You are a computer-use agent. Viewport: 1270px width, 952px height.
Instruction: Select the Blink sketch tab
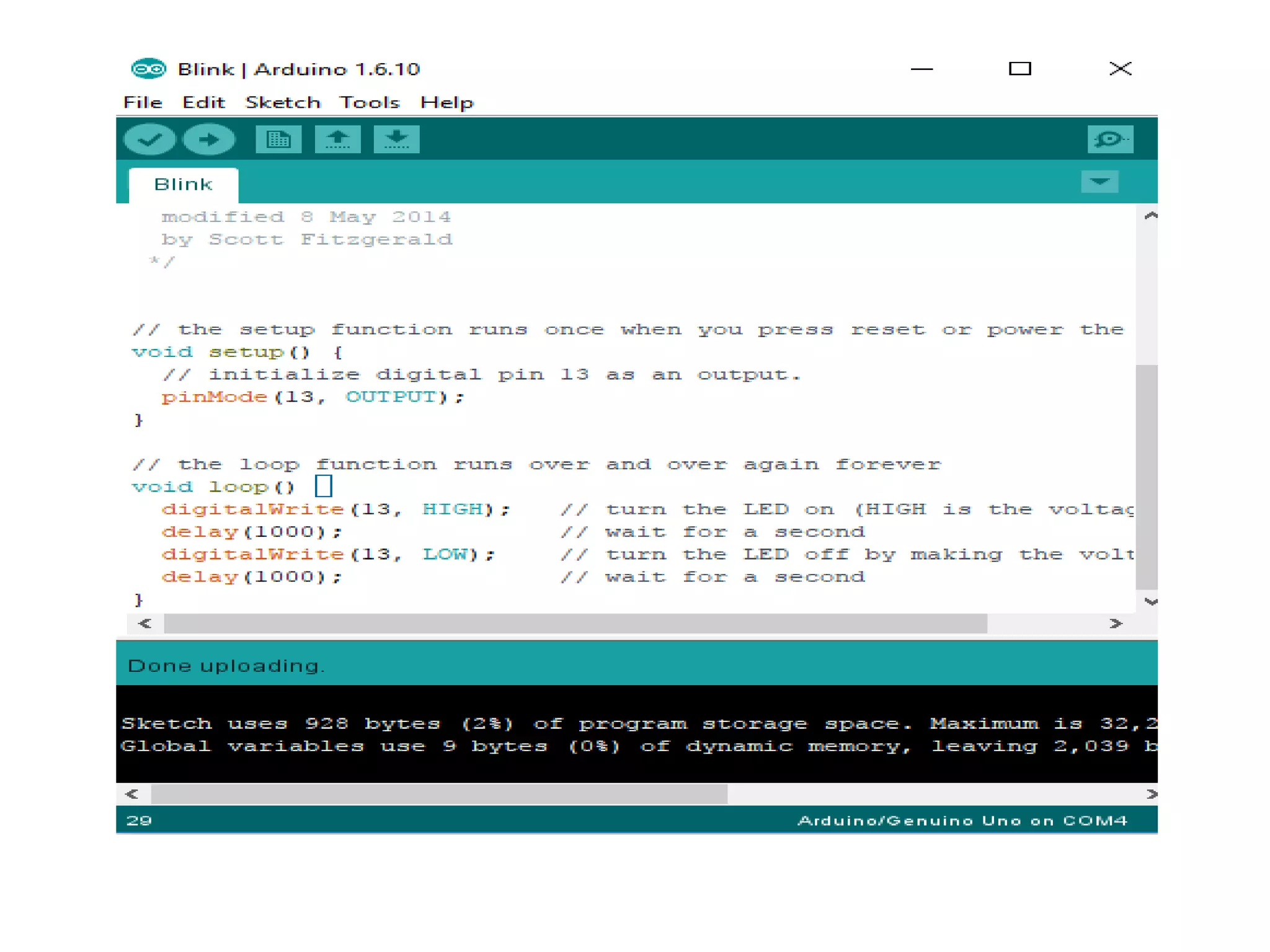[x=183, y=185]
